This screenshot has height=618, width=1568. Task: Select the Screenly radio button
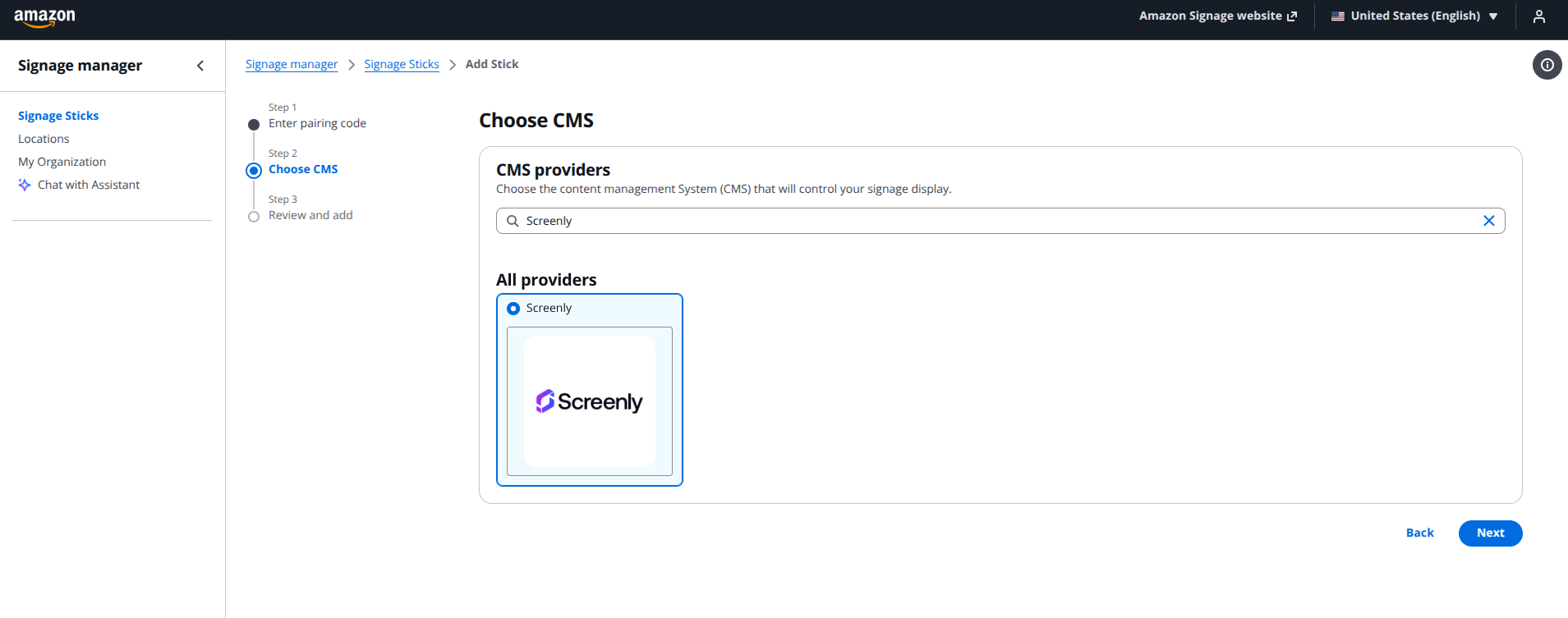click(x=513, y=309)
